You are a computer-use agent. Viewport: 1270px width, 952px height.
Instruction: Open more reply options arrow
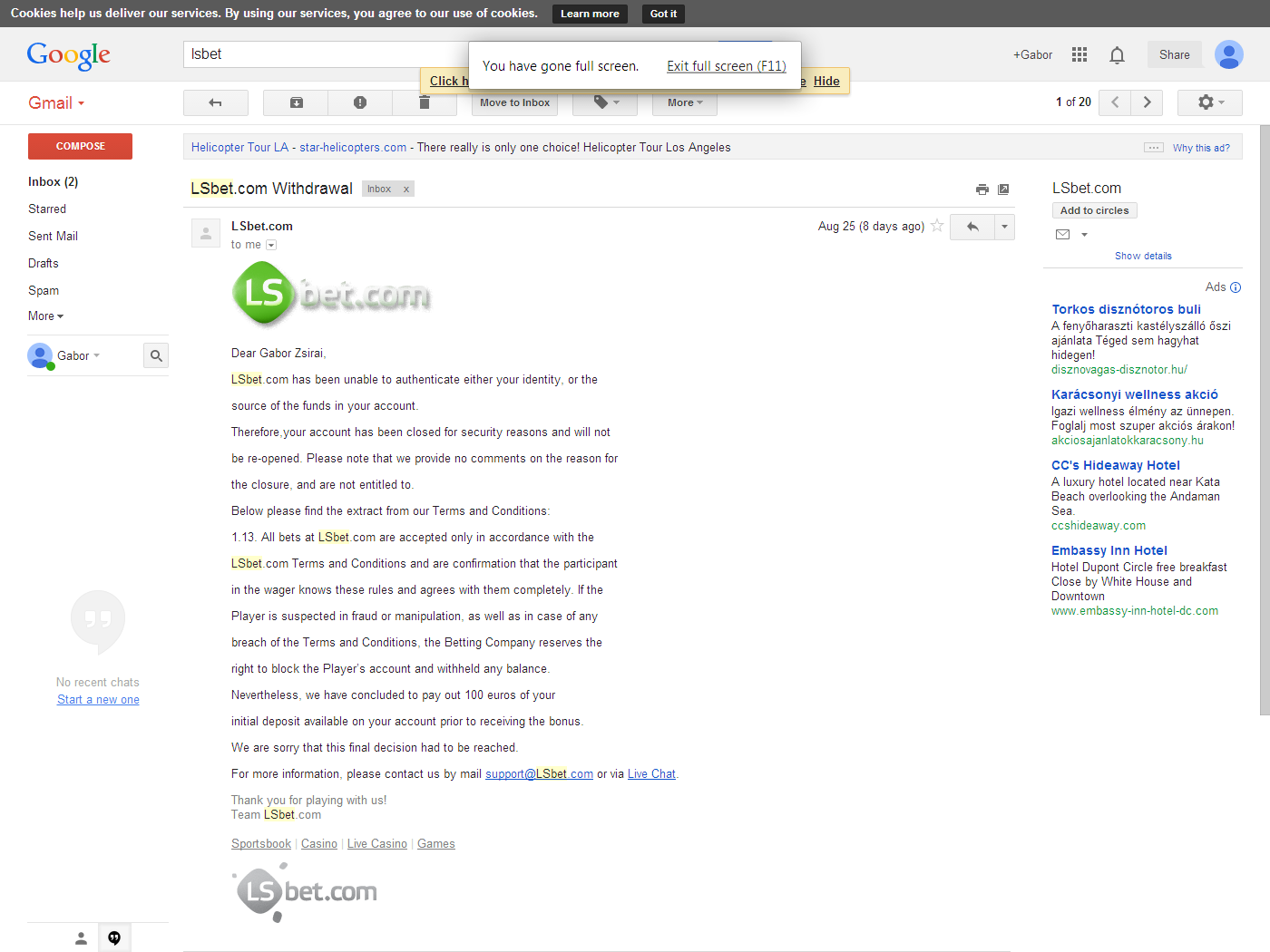tap(1004, 227)
